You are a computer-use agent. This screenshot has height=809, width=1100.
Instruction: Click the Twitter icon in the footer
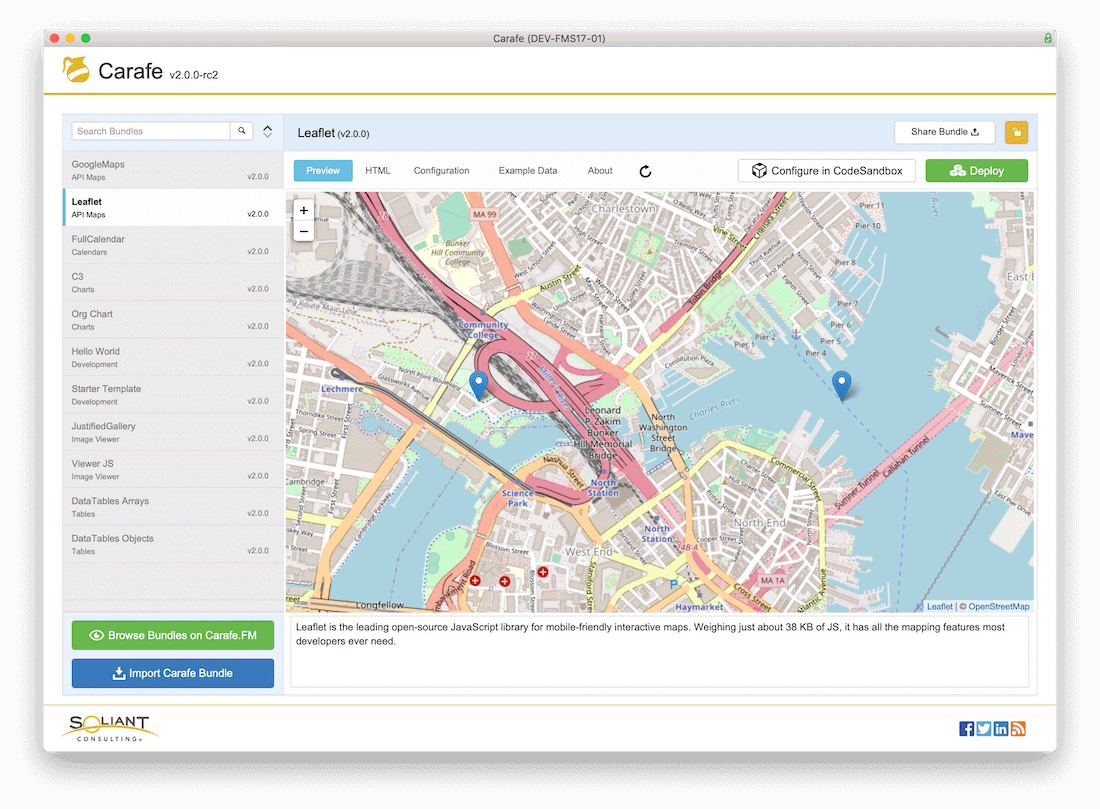[x=983, y=728]
